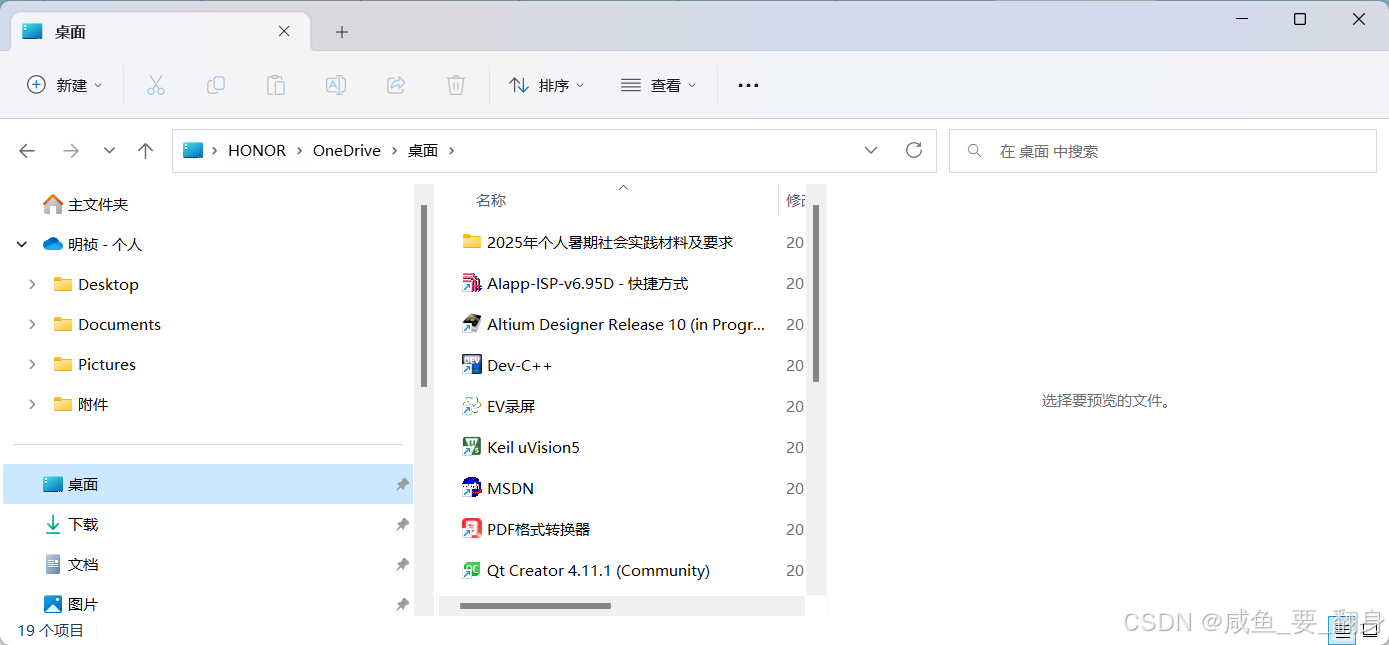1389x645 pixels.
Task: Switch to large thumbnails view icon
Action: 1370,629
